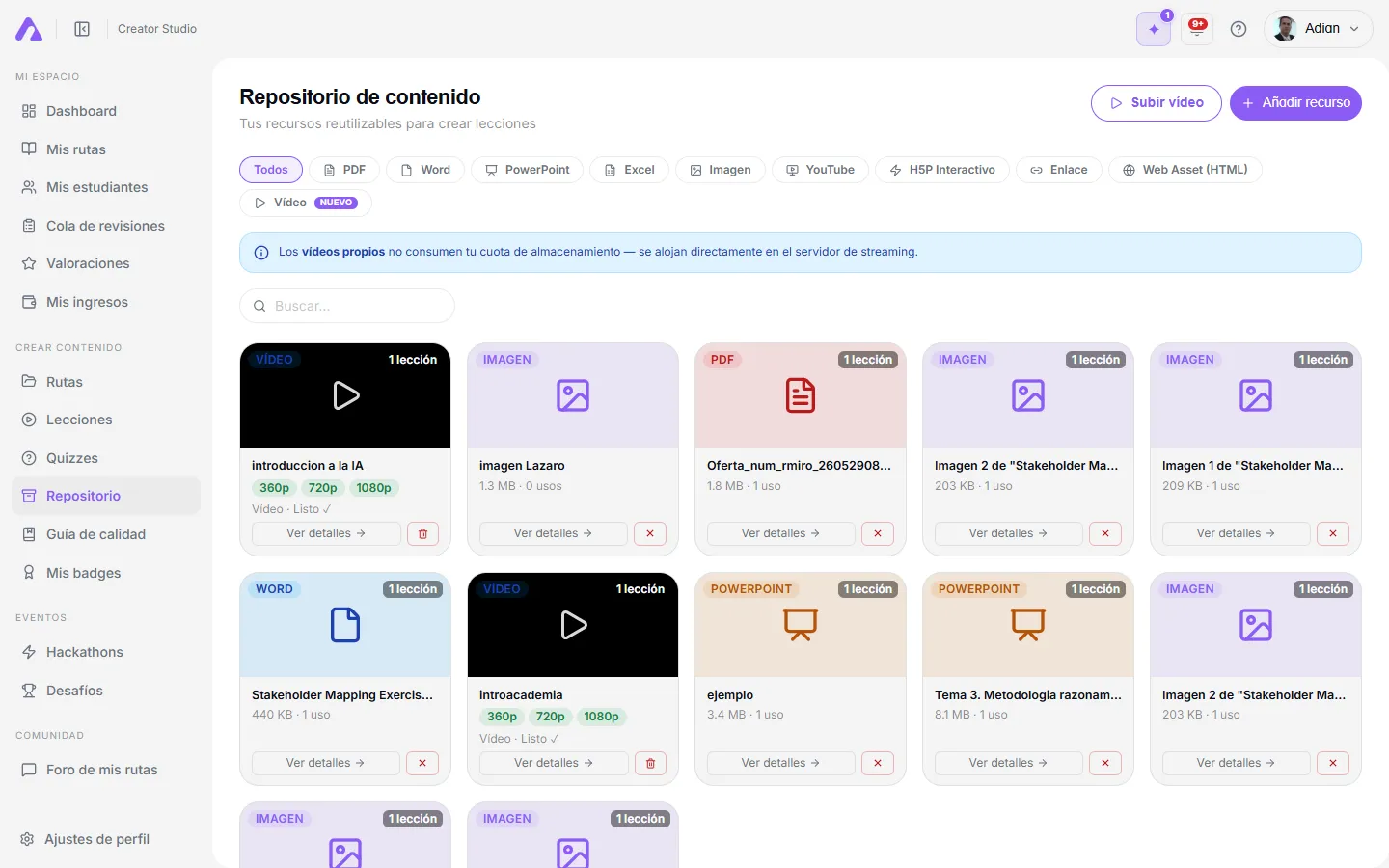Play the introduccion a la IA video thumbnail
The height and width of the screenshot is (868, 1389).
[345, 395]
